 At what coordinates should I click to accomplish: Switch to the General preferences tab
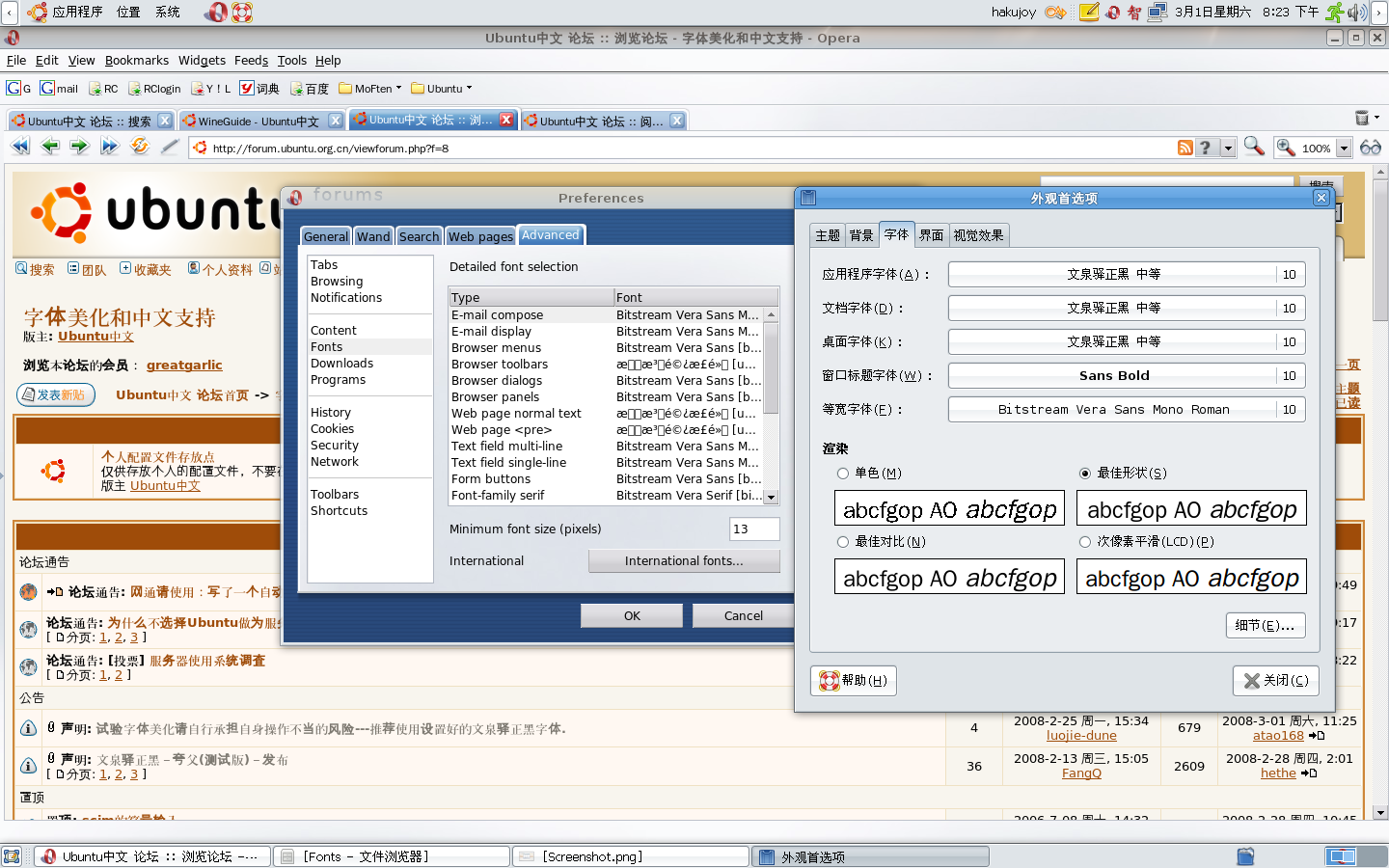(326, 236)
